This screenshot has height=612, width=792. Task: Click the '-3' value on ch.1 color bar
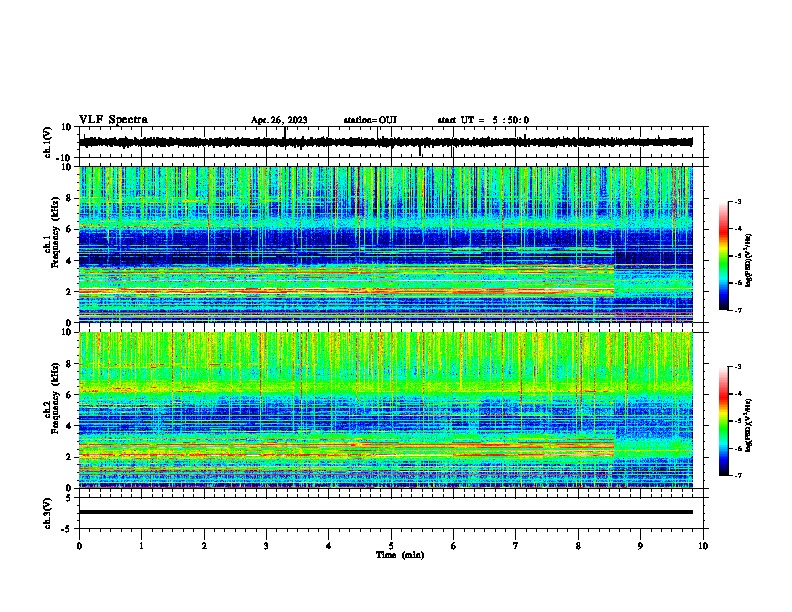(x=737, y=201)
